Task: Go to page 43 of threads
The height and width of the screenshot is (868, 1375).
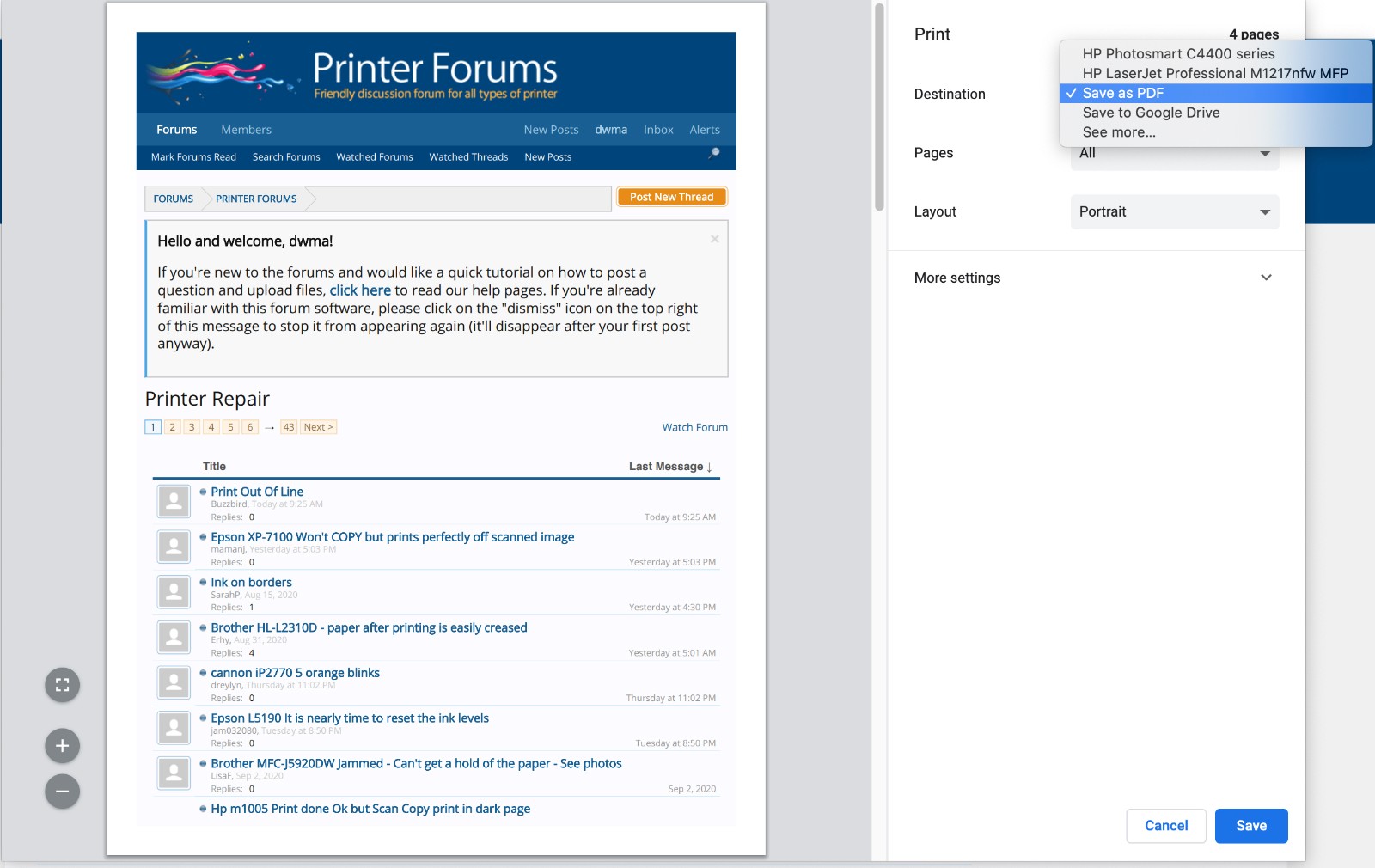Action: 289,427
